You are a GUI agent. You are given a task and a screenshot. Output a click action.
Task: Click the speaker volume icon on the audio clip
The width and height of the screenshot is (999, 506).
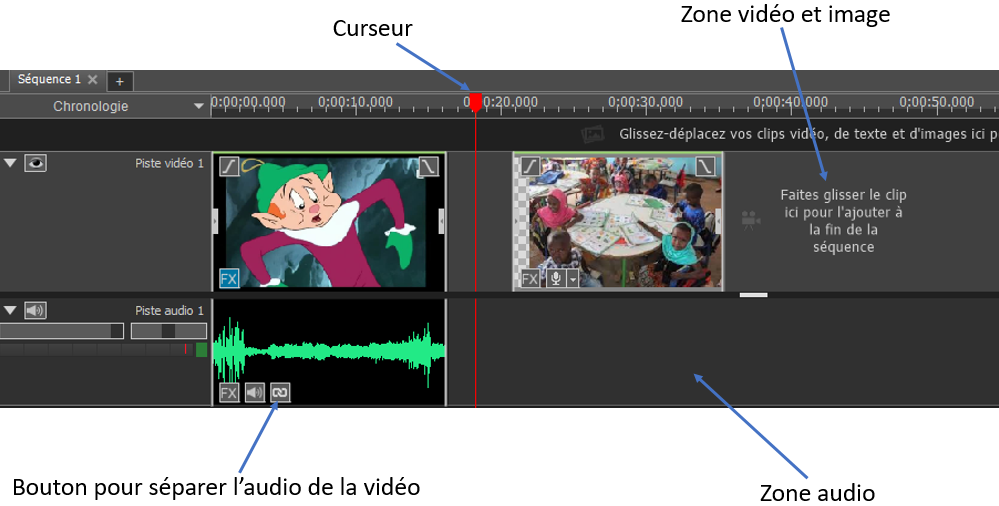[x=255, y=393]
